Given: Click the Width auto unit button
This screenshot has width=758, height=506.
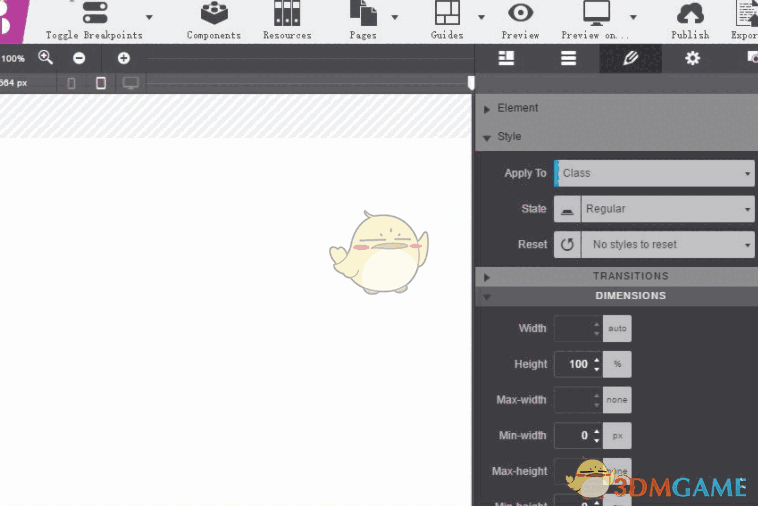Looking at the screenshot, I should (617, 329).
